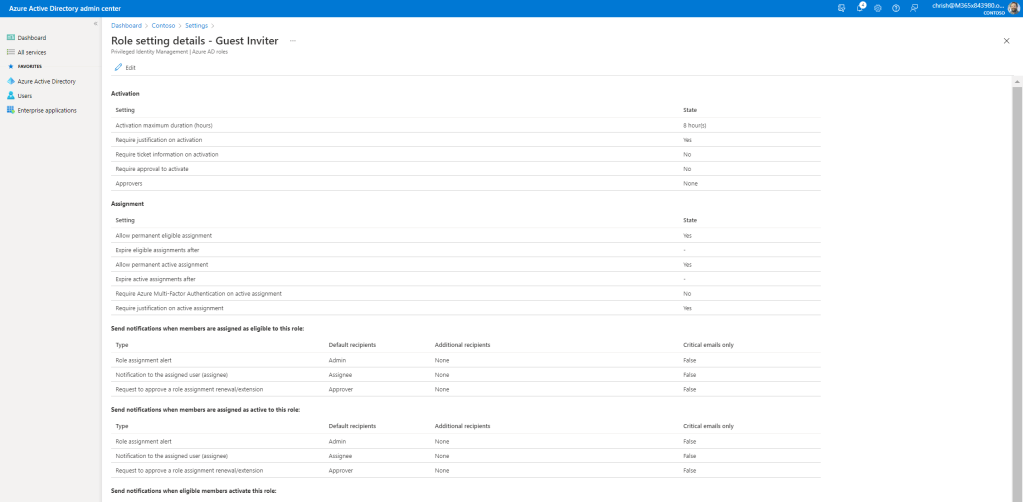Go to Dashboard in the sidebar

[x=32, y=38]
